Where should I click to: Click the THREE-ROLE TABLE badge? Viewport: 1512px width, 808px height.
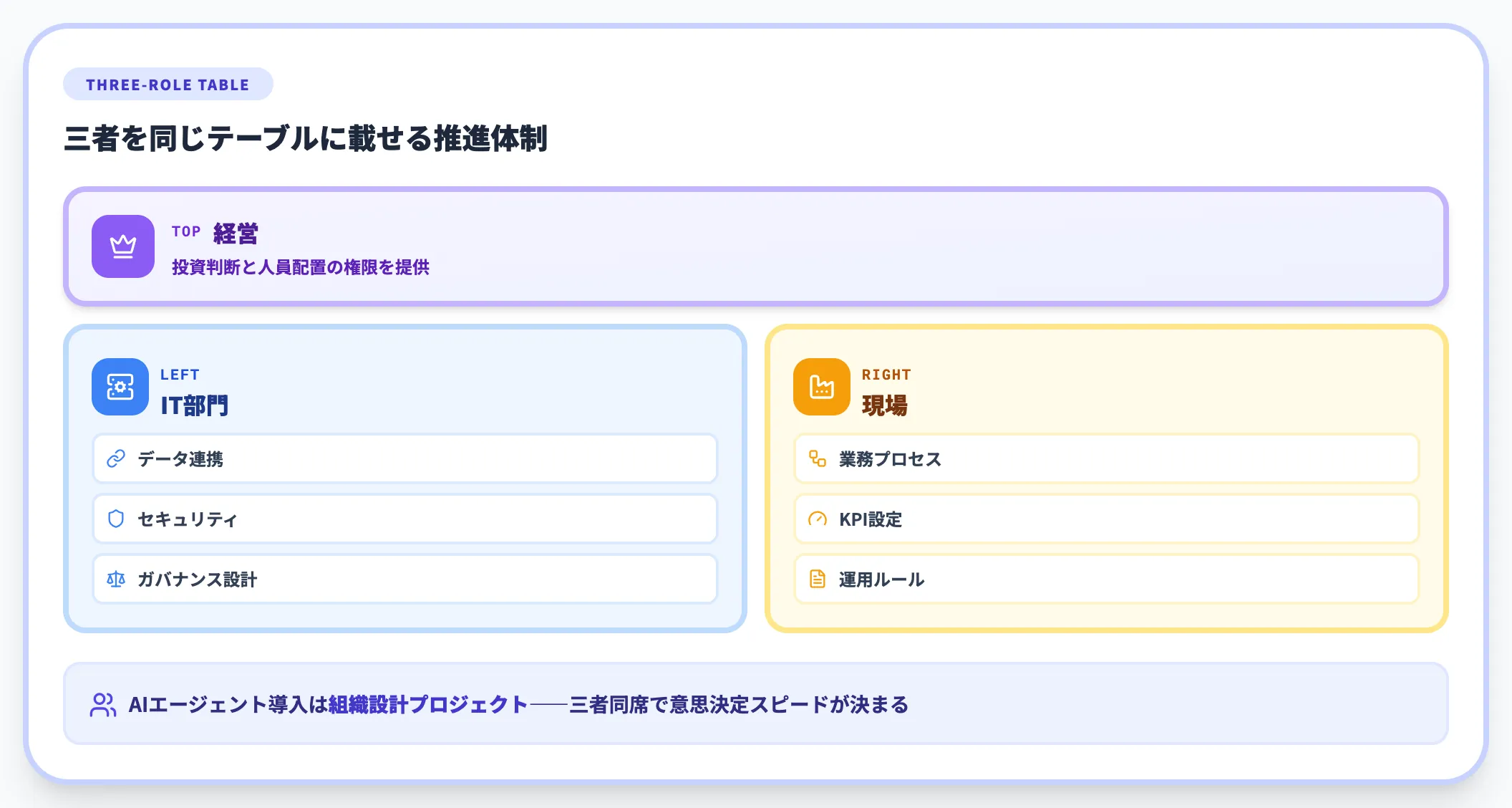coord(168,84)
